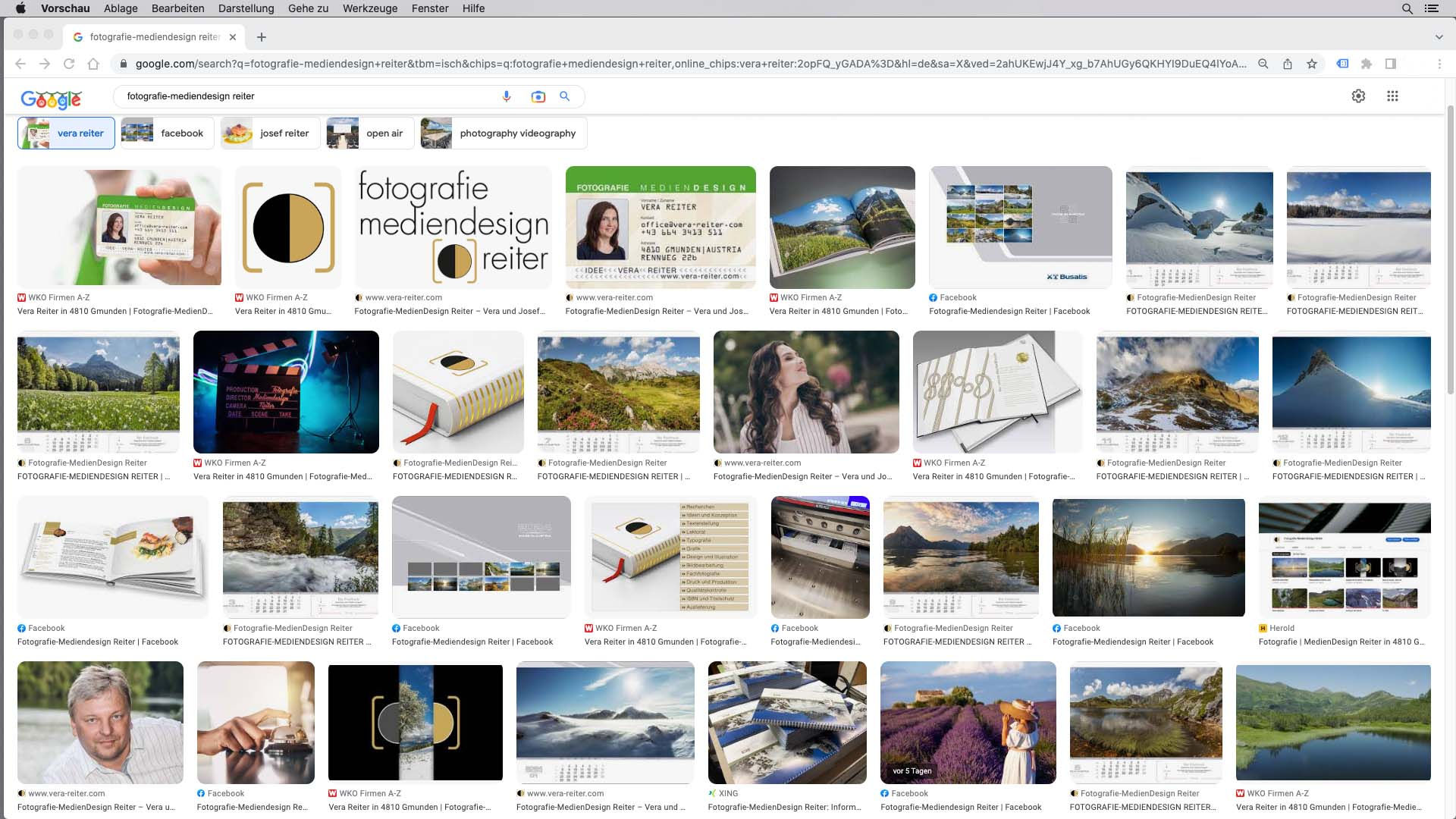Toggle the browser side panel
This screenshot has height=819, width=1456.
[1391, 64]
